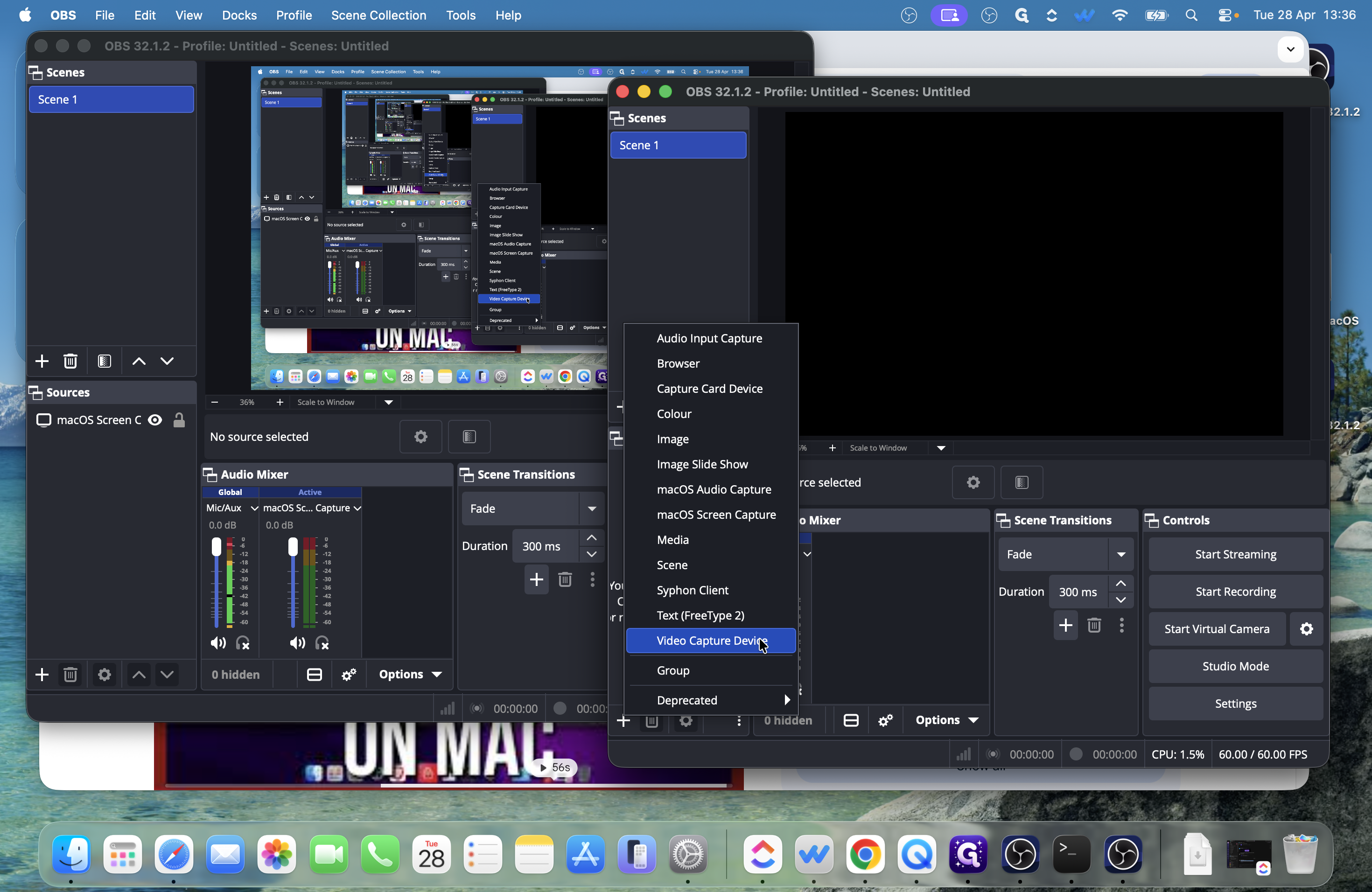Adjust the Mic/Aux volume fader
The image size is (1372, 892).
(216, 546)
